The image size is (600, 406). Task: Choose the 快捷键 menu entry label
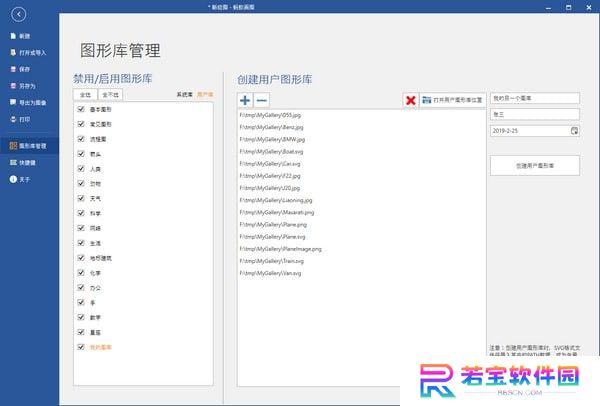click(x=27, y=163)
